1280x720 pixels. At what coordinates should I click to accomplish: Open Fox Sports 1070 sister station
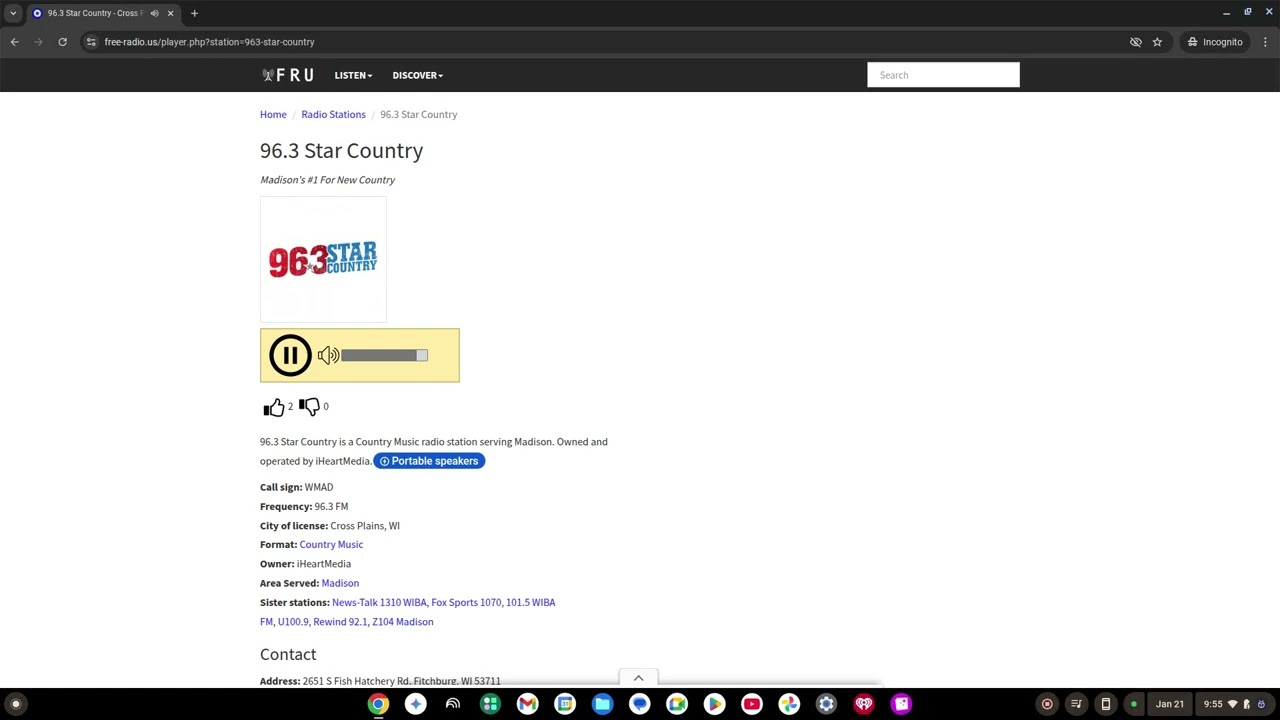[466, 602]
